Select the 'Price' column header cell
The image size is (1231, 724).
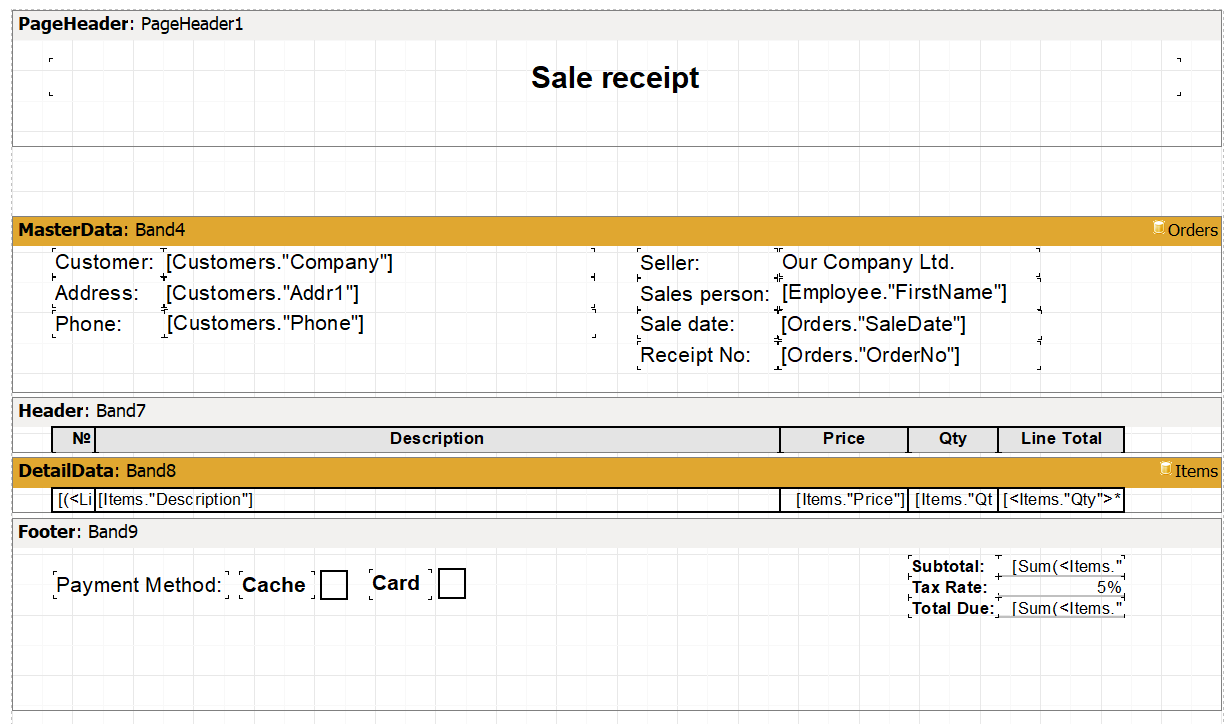click(844, 439)
